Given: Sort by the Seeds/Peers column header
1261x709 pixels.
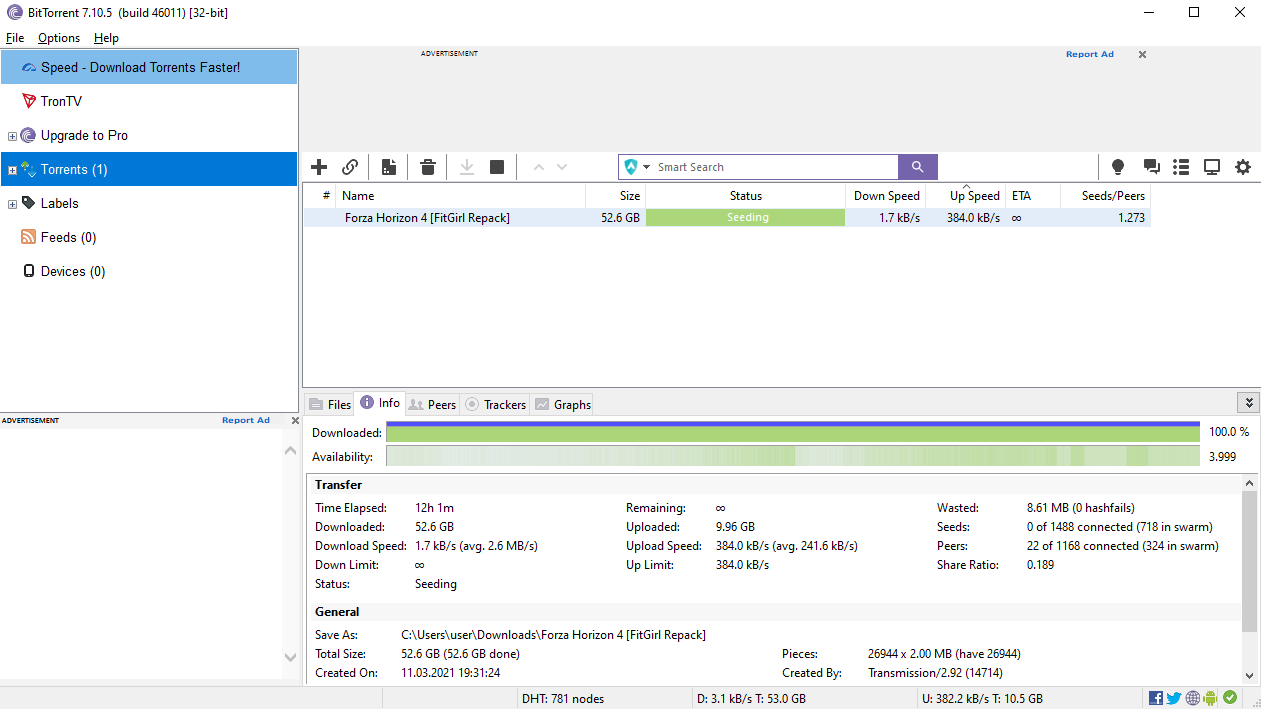Looking at the screenshot, I should click(1105, 196).
